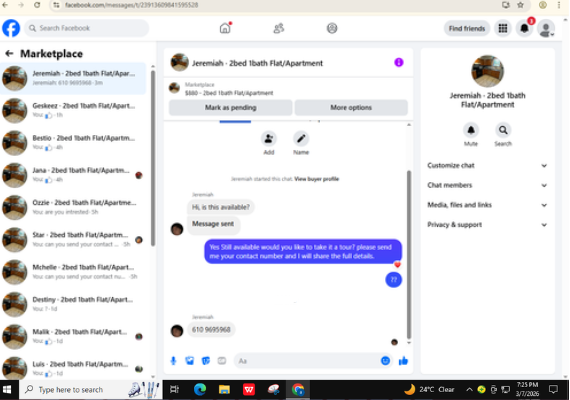Open the weather widget in taskbar

point(429,389)
